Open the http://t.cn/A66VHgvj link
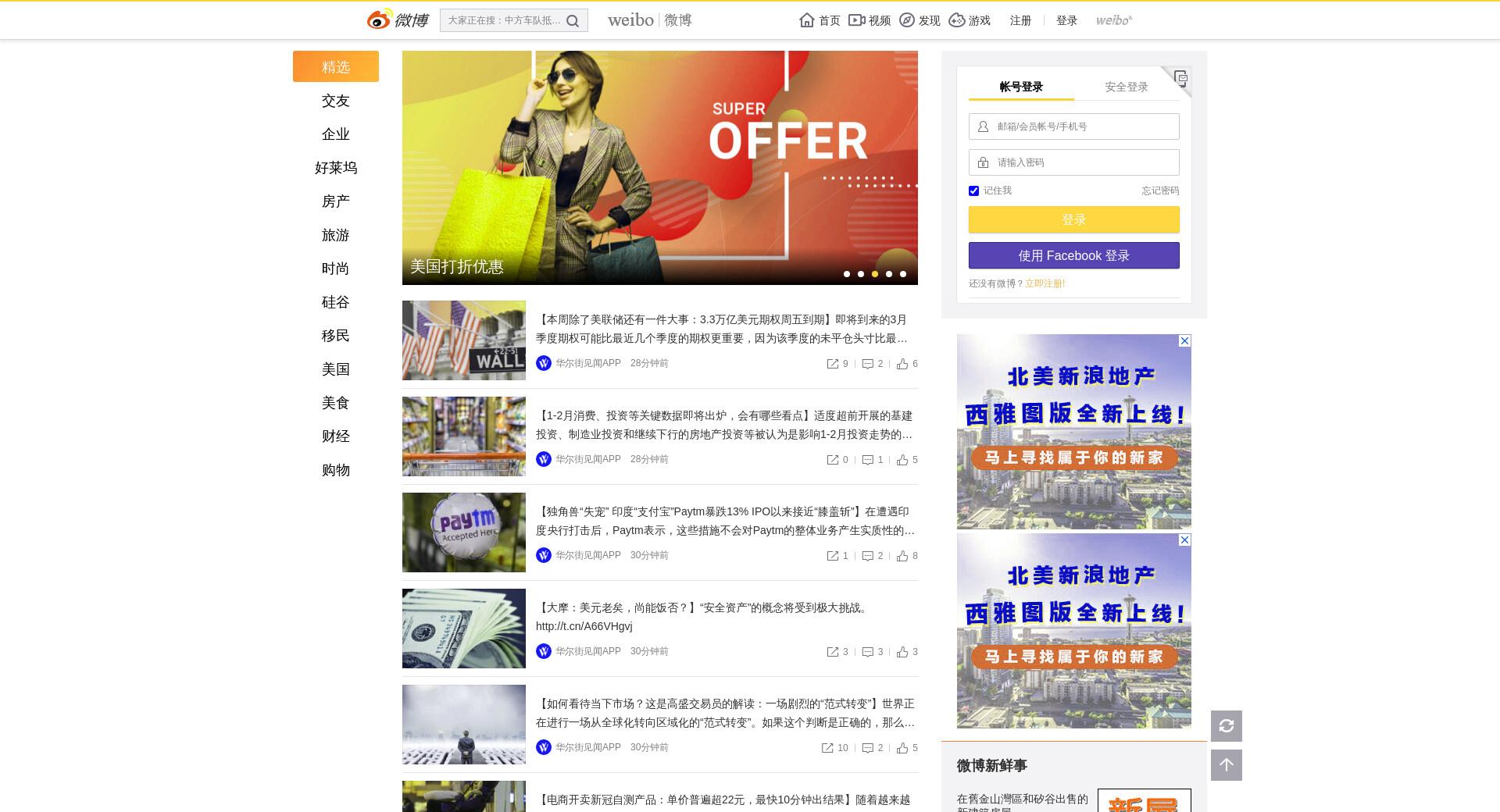 [584, 626]
